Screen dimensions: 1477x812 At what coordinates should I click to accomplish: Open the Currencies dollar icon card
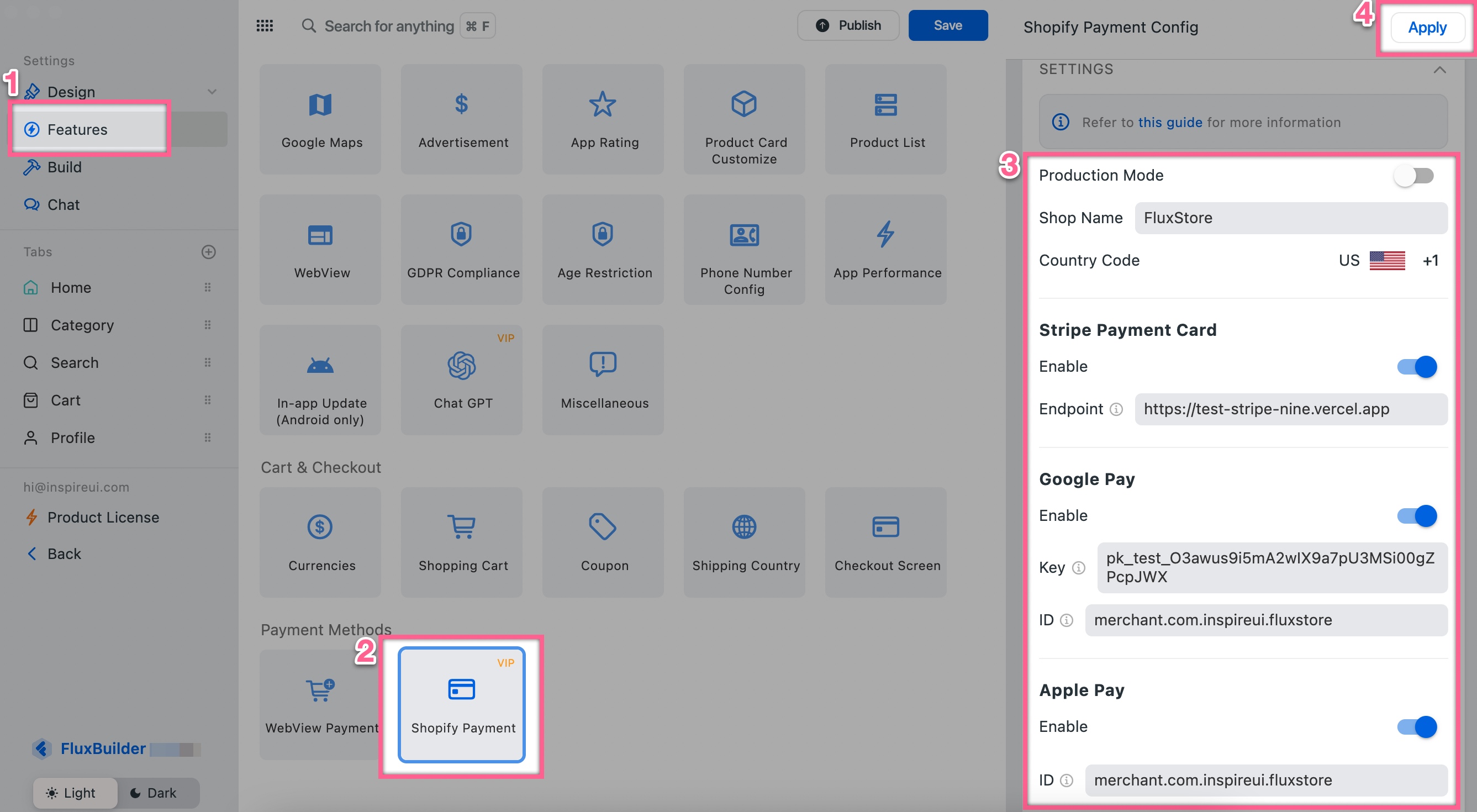(x=320, y=527)
